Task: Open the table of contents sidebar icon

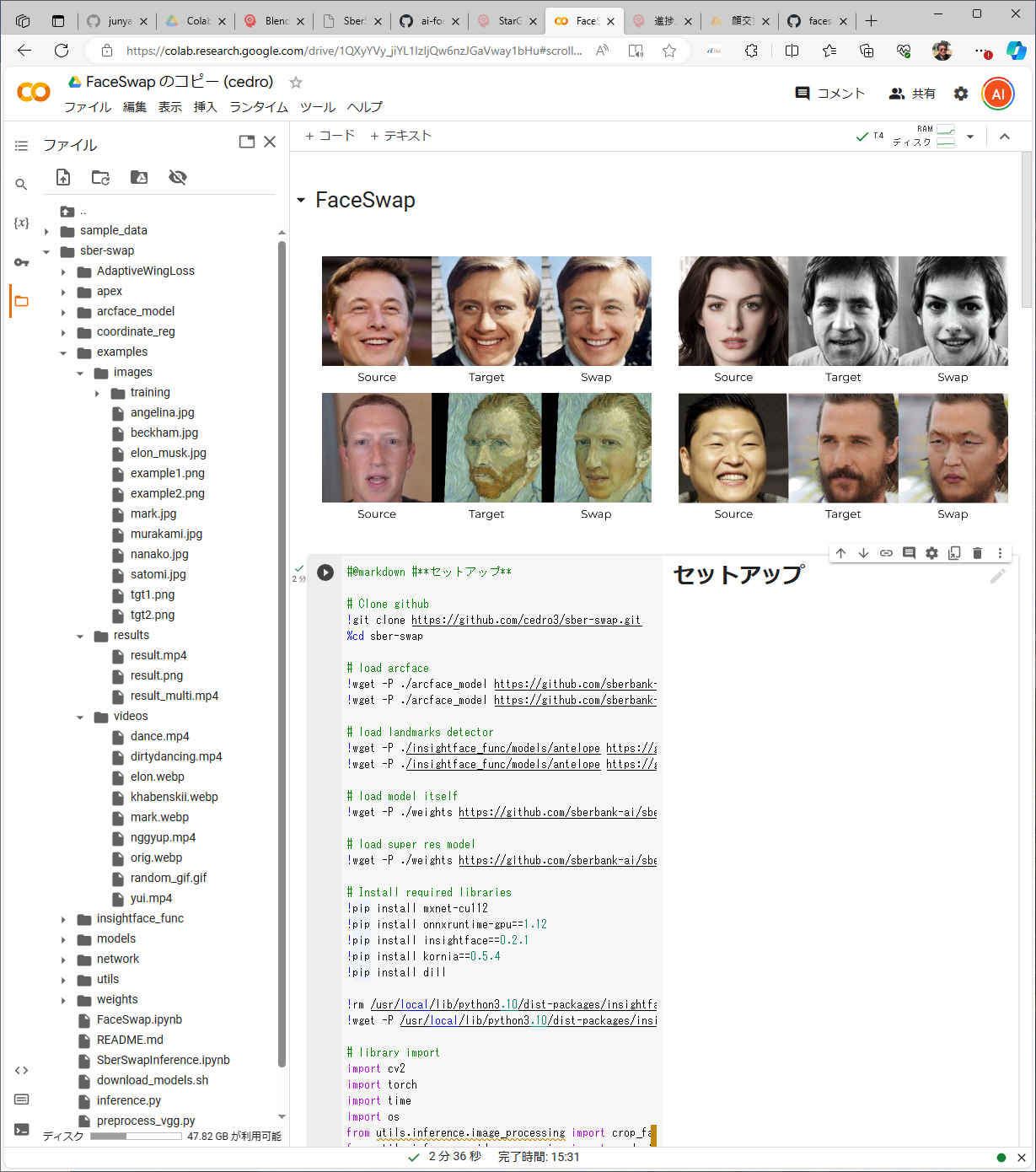Action: pyautogui.click(x=21, y=146)
